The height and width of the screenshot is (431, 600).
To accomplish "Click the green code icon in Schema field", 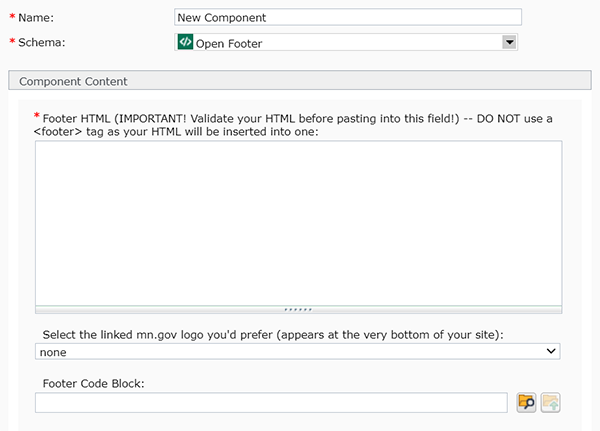I will tap(185, 42).
